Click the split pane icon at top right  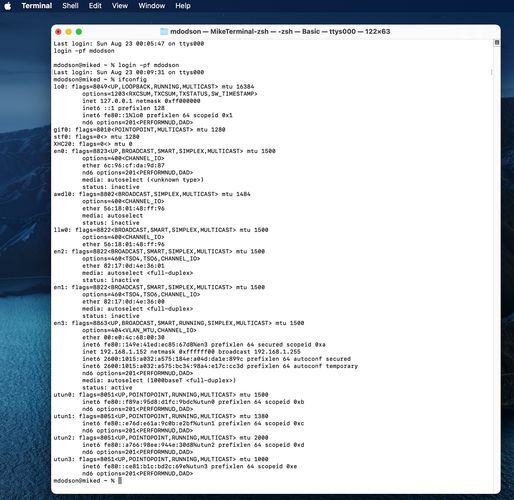(x=497, y=43)
